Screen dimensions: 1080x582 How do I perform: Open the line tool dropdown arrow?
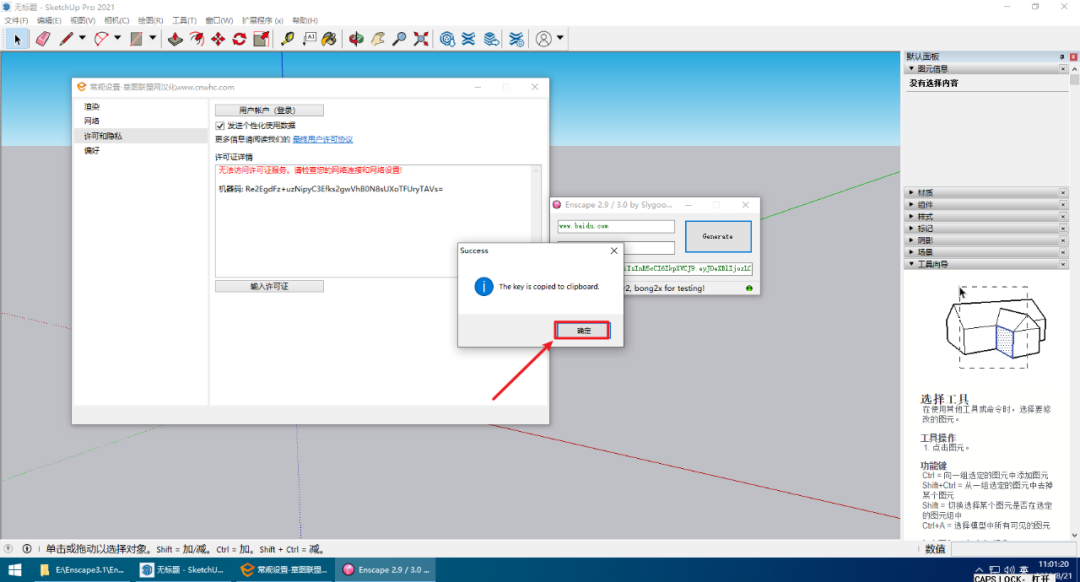tap(82, 39)
